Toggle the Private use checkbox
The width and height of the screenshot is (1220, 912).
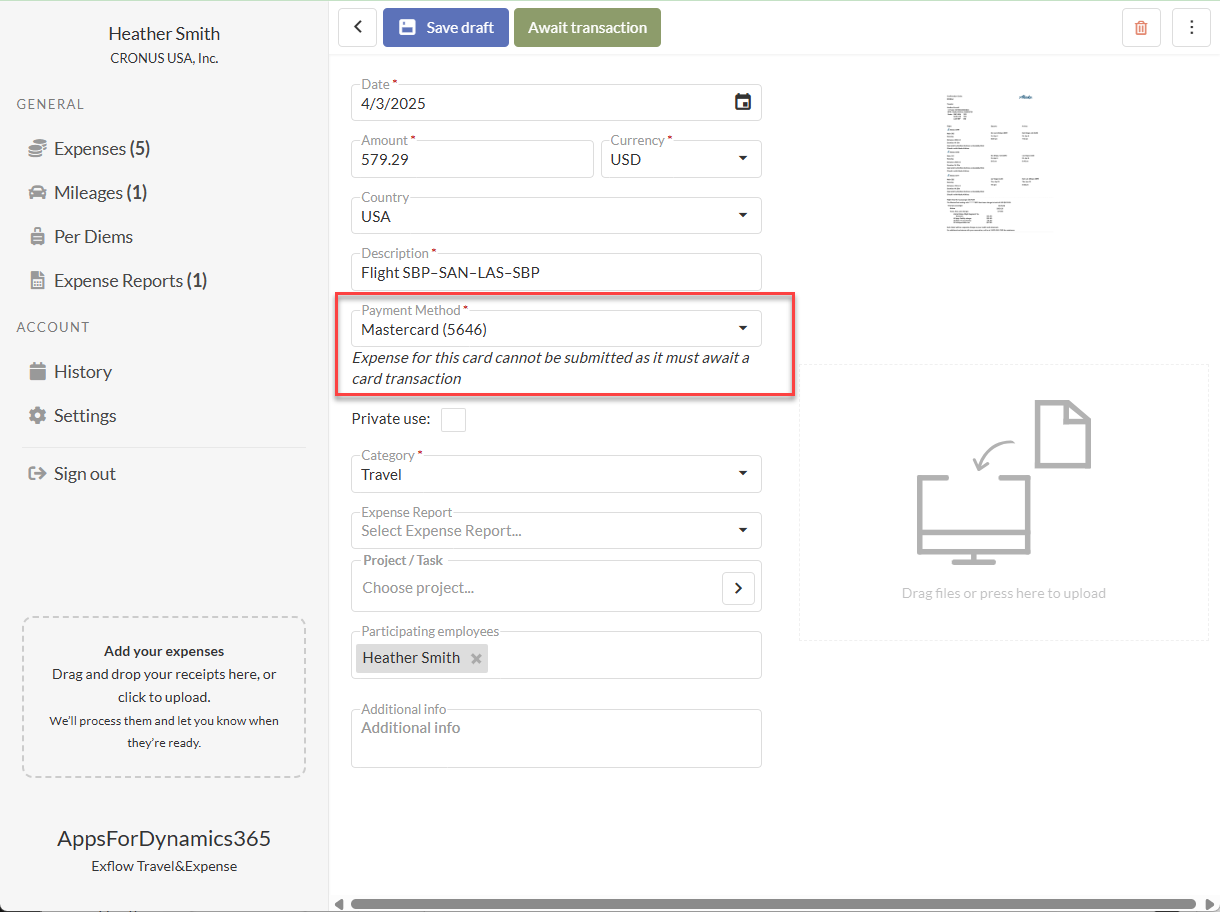[x=453, y=420]
